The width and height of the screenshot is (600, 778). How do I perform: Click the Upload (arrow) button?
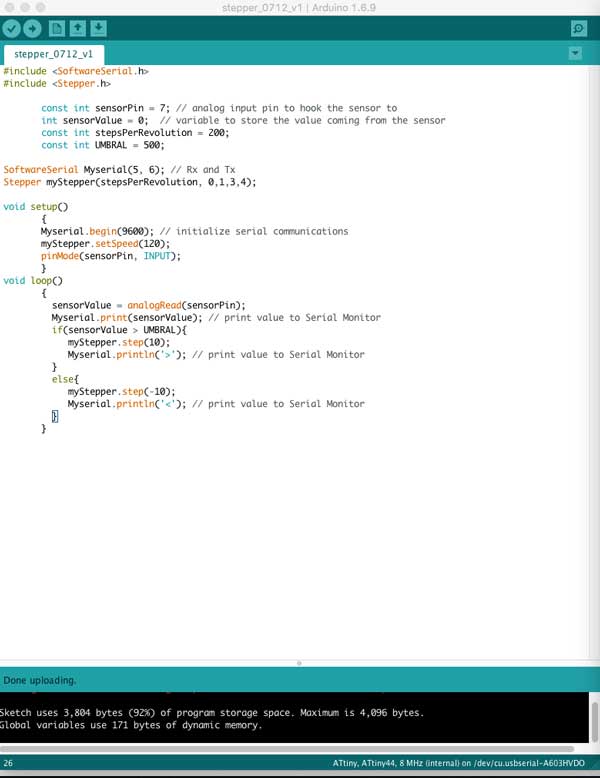[32, 29]
